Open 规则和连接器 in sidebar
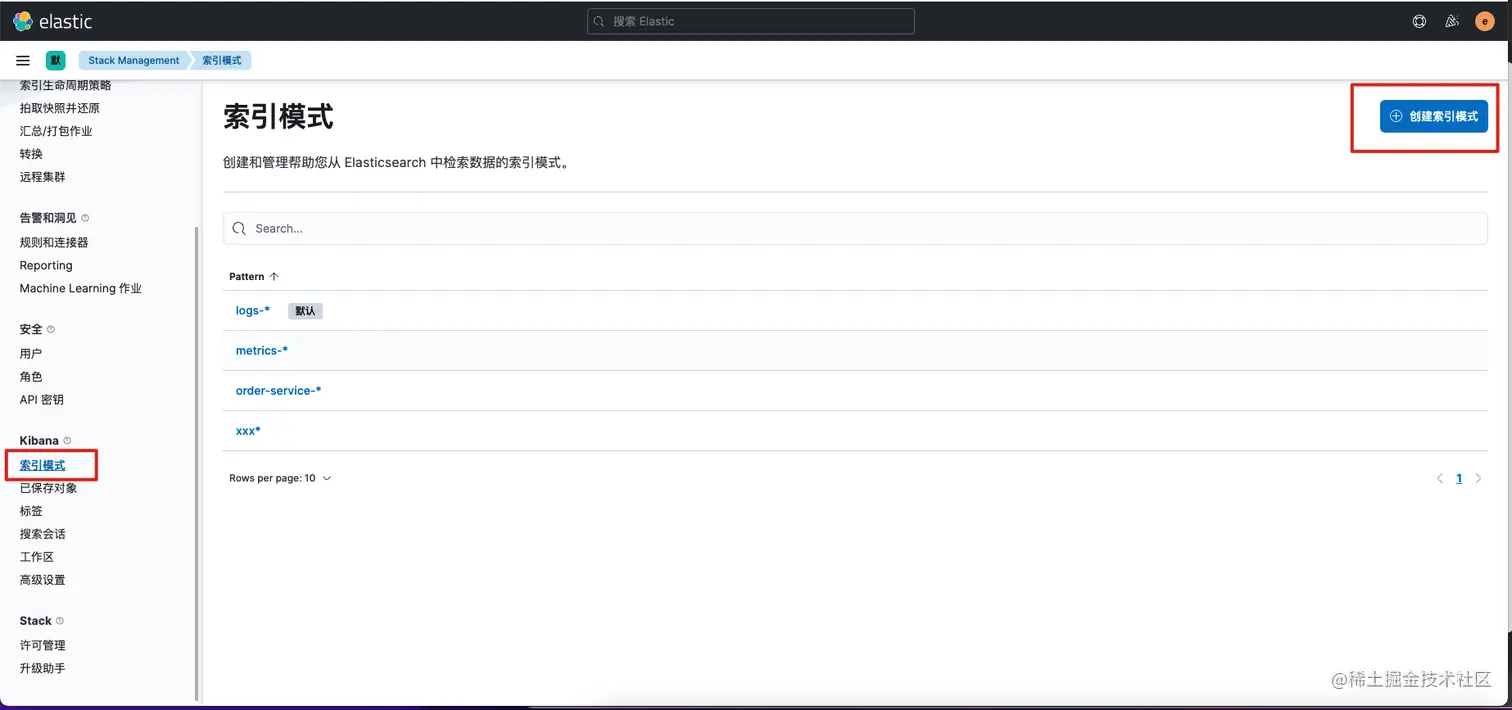This screenshot has height=710, width=1512. click(x=54, y=243)
